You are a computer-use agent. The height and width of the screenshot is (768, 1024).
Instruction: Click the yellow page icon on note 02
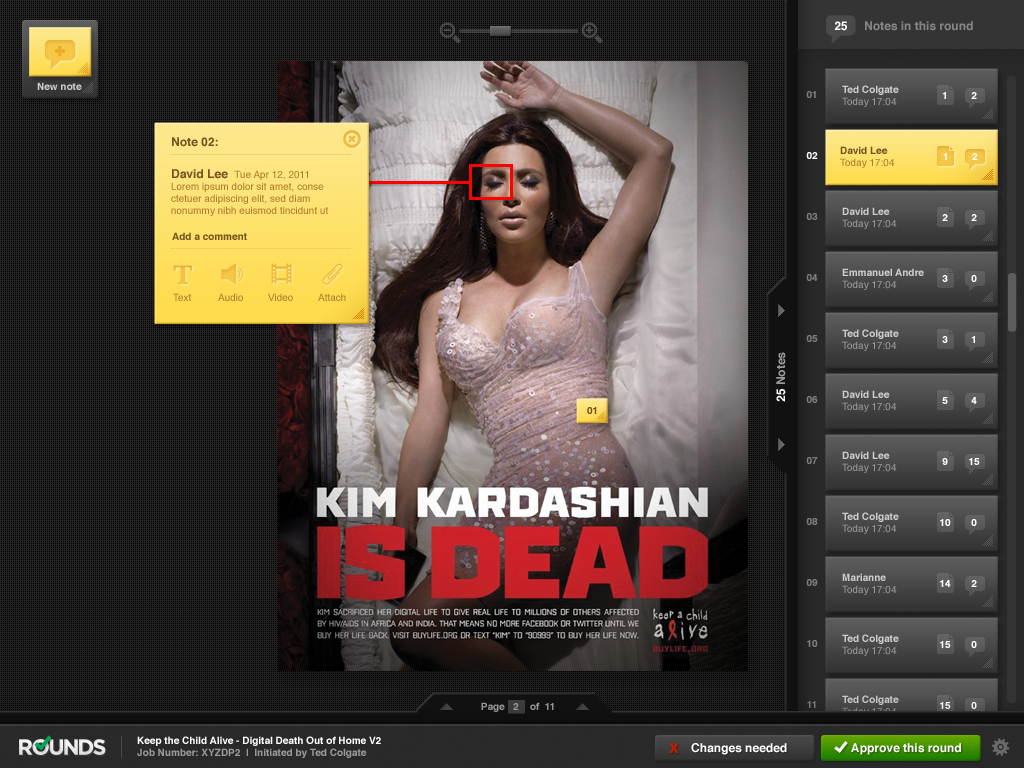945,157
